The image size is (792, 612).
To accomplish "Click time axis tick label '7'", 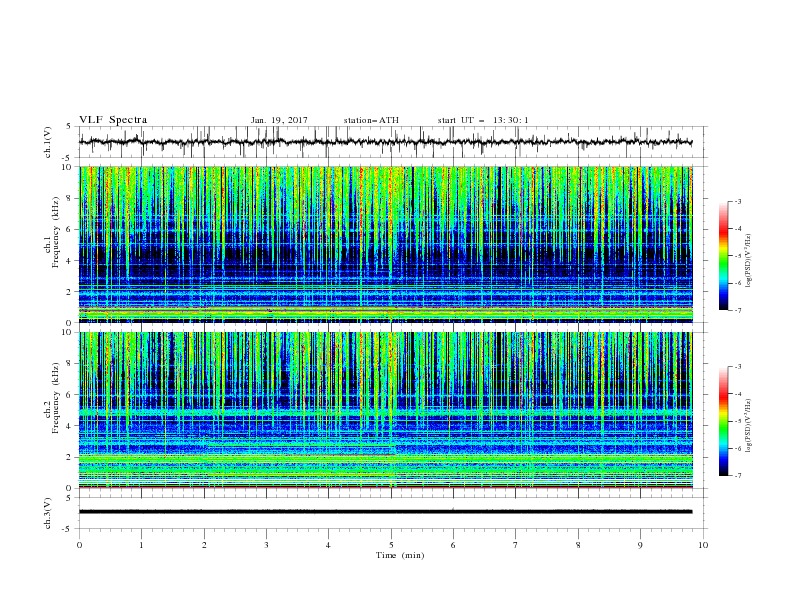I will pos(516,545).
